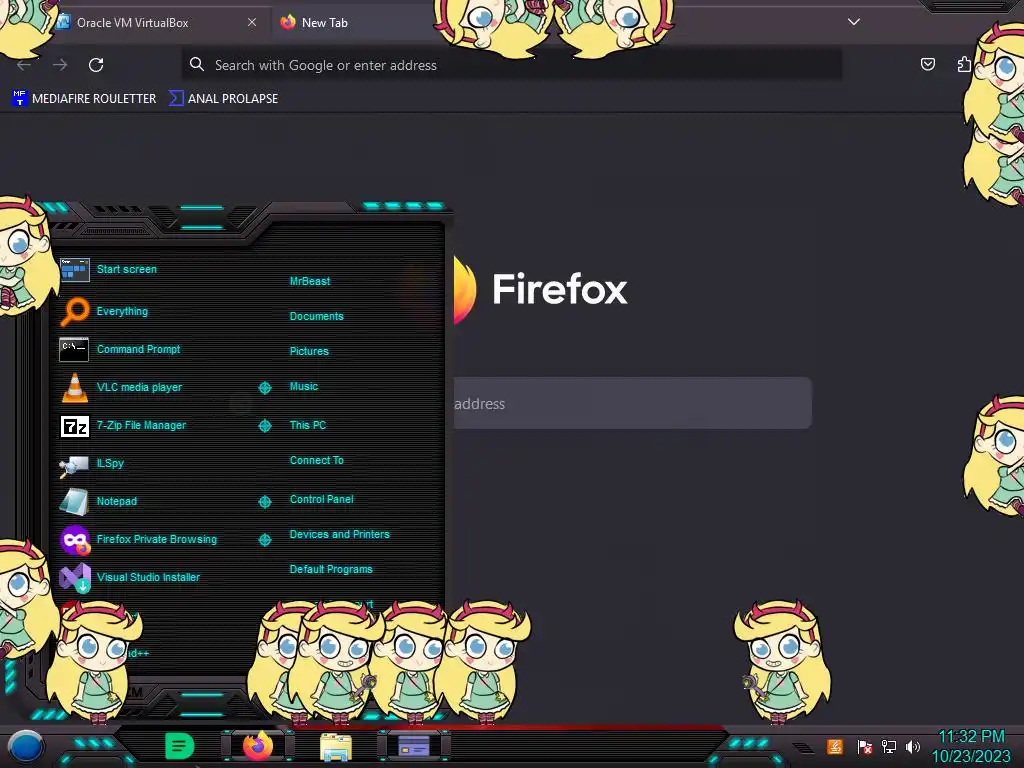Viewport: 1024px width, 768px height.
Task: Open the green chat app taskbar icon
Action: [179, 746]
